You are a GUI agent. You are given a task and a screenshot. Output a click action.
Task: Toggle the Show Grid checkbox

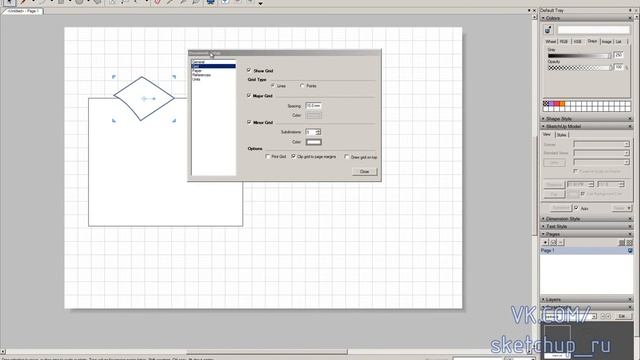point(249,70)
